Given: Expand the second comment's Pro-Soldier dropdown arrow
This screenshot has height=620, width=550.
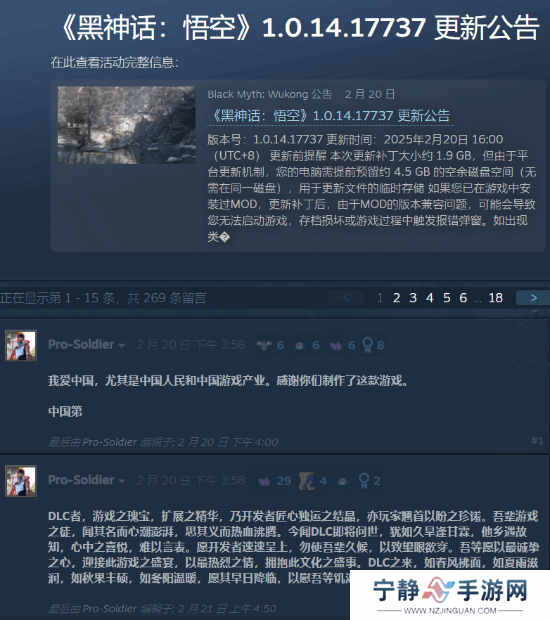Looking at the screenshot, I should 122,481.
